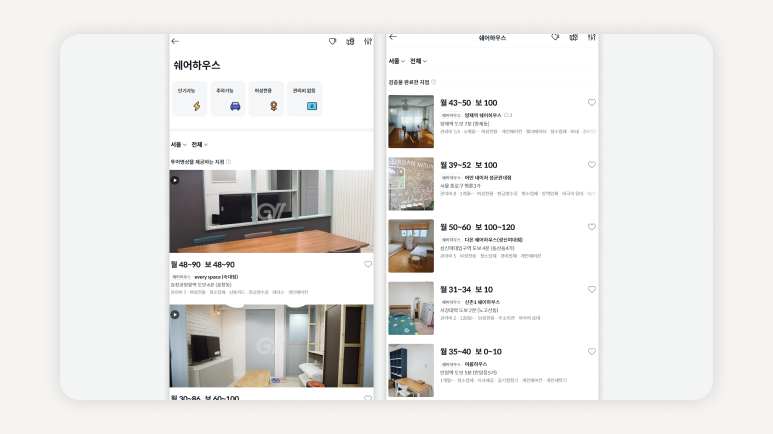
Task: Play video on the wooden table room photo
Action: point(175,181)
